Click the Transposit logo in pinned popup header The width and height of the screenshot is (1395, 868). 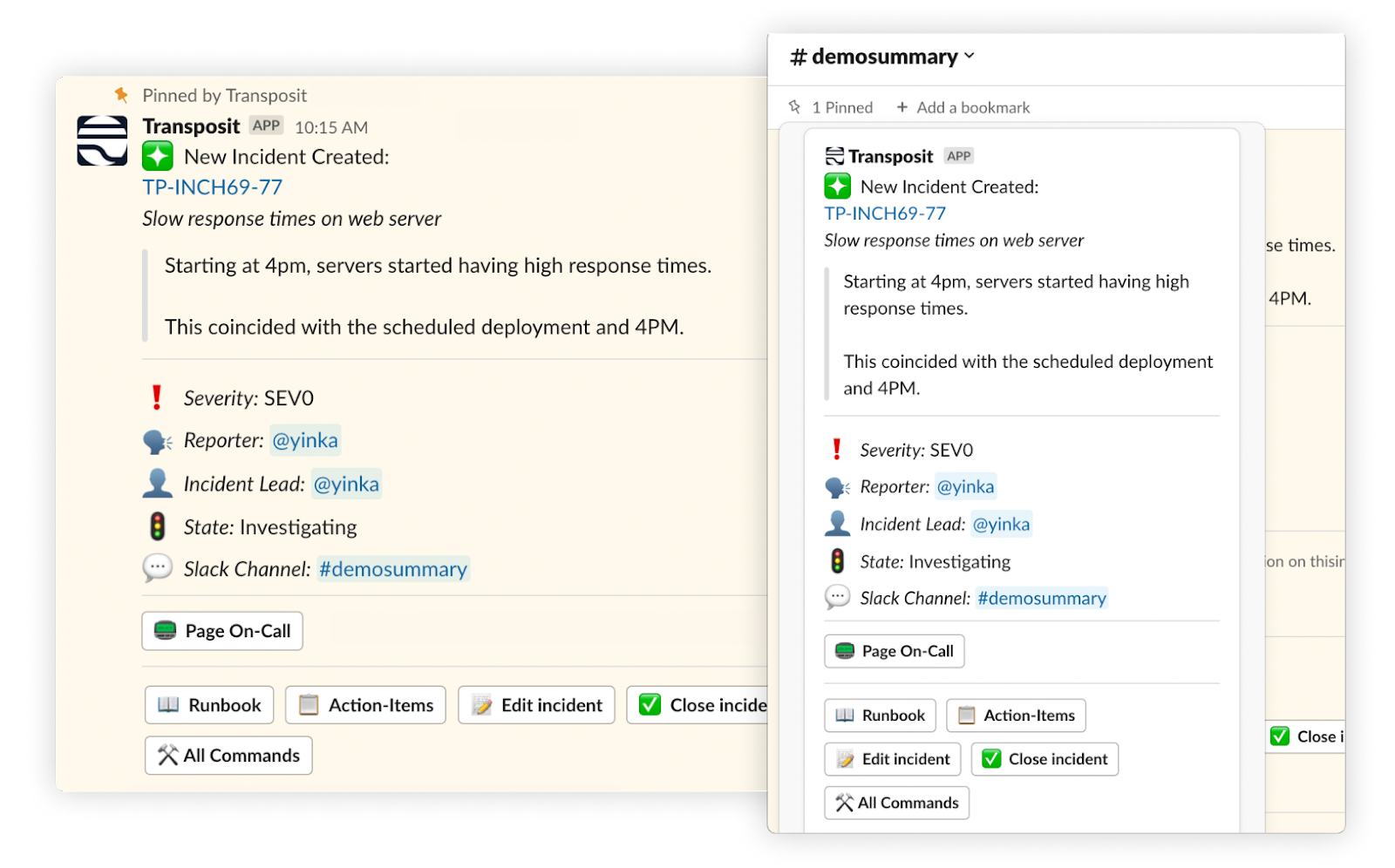(834, 156)
